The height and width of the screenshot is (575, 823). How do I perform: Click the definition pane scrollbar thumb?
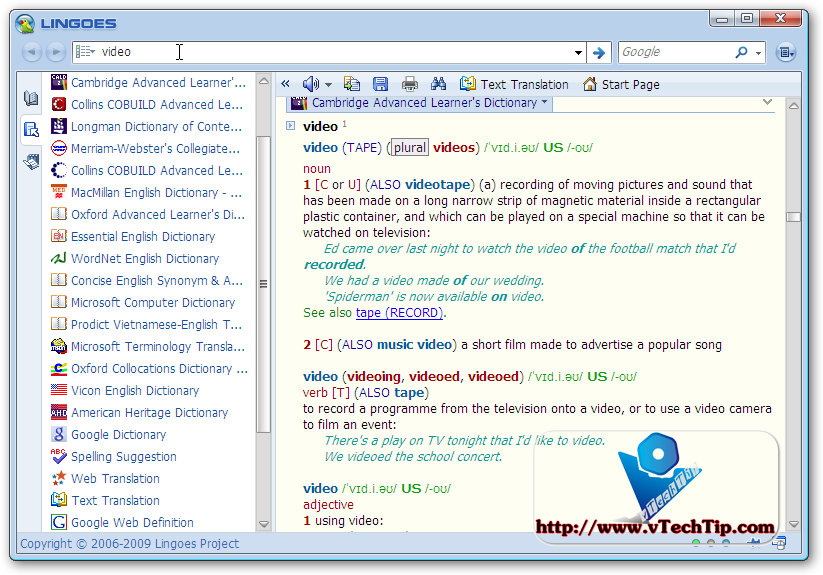[794, 217]
